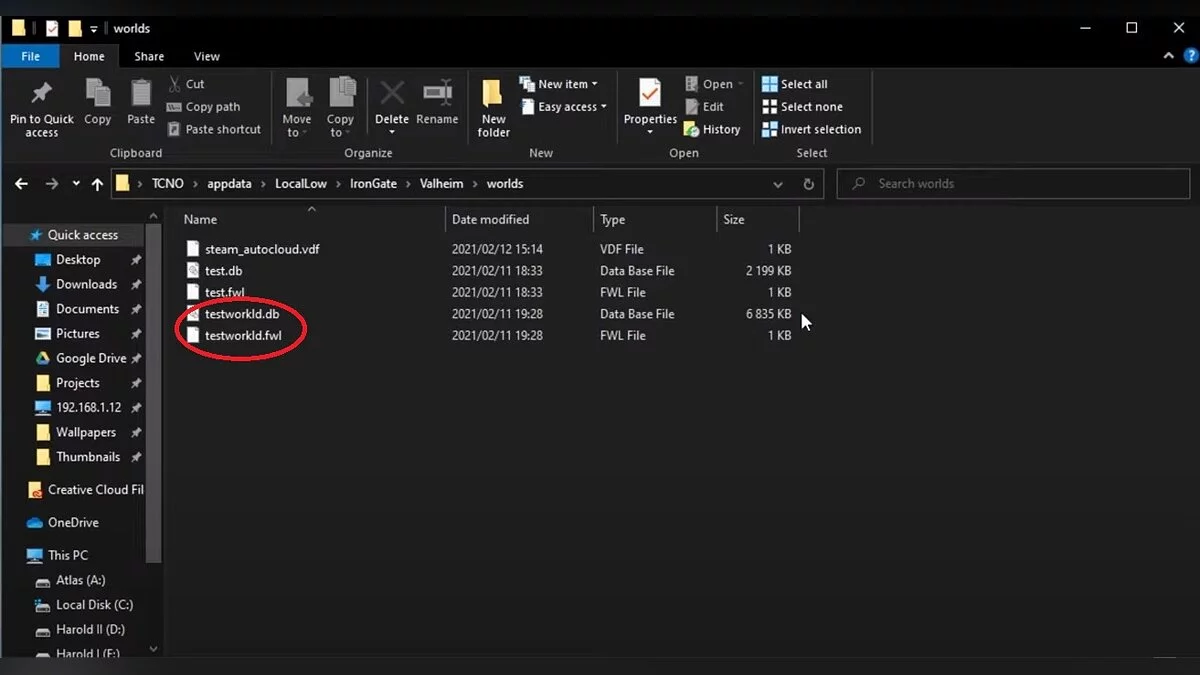Image resolution: width=1200 pixels, height=675 pixels.
Task: Refresh the current folder view
Action: (x=809, y=184)
